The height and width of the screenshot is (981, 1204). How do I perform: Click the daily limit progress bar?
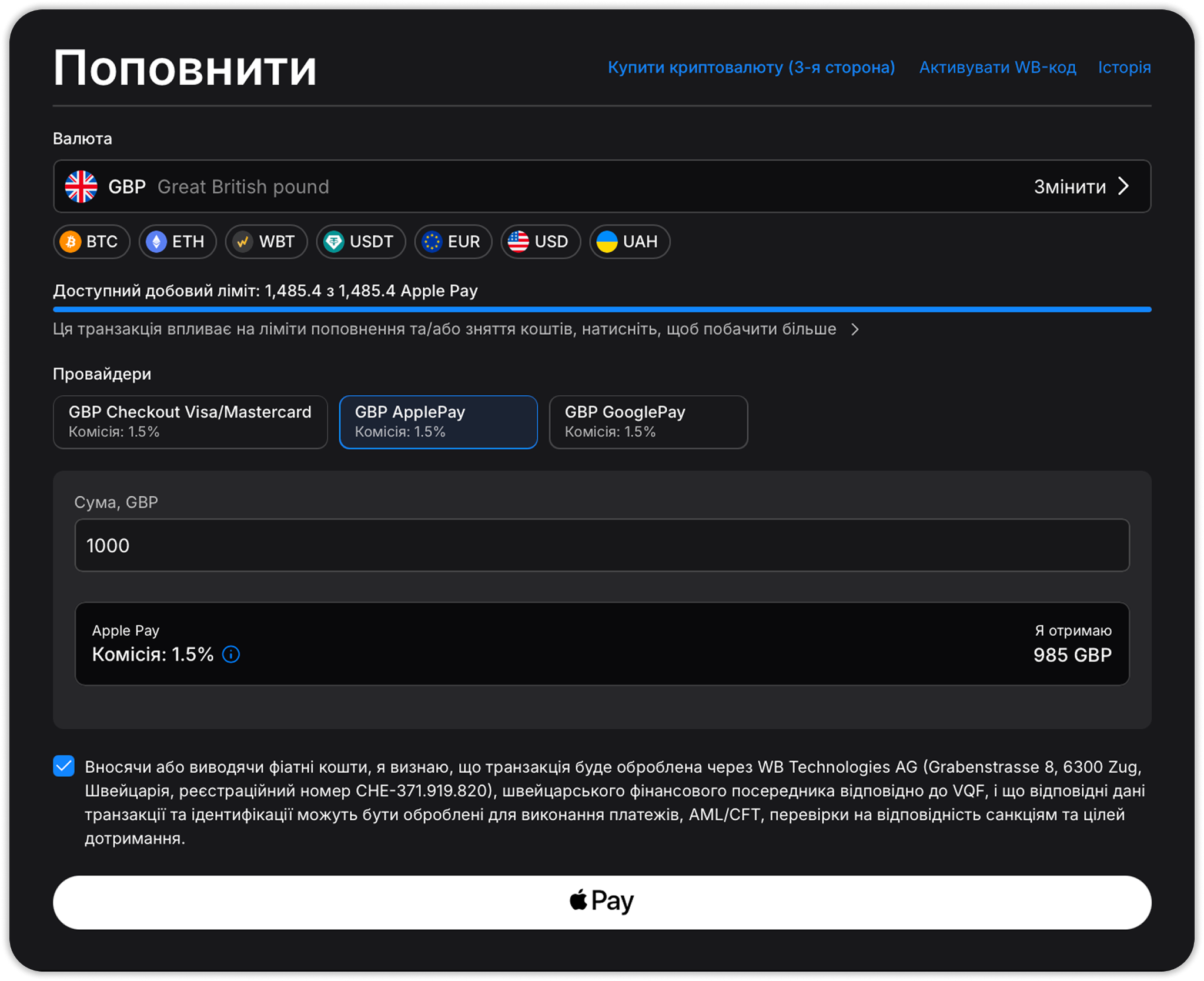click(602, 309)
